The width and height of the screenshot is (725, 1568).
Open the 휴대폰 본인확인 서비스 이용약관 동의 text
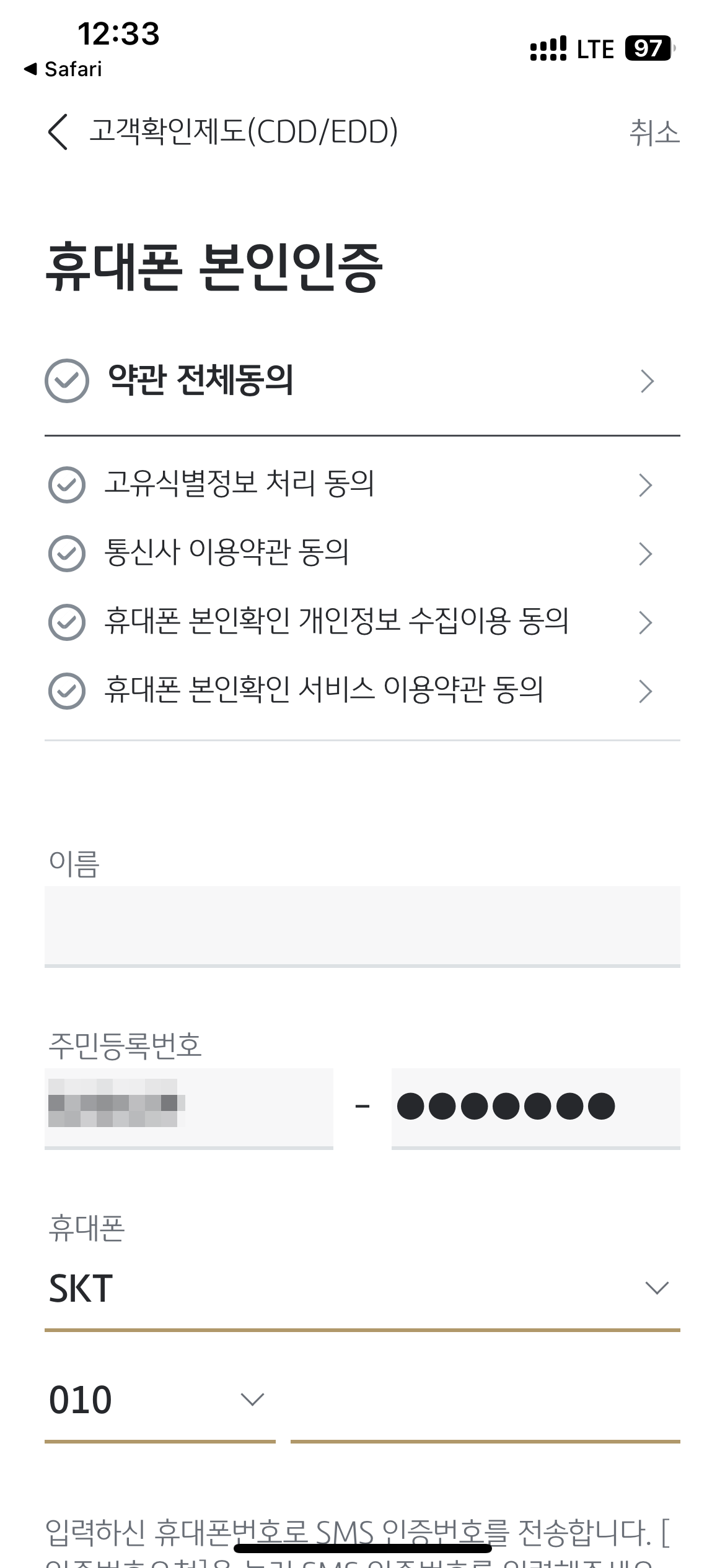point(324,690)
